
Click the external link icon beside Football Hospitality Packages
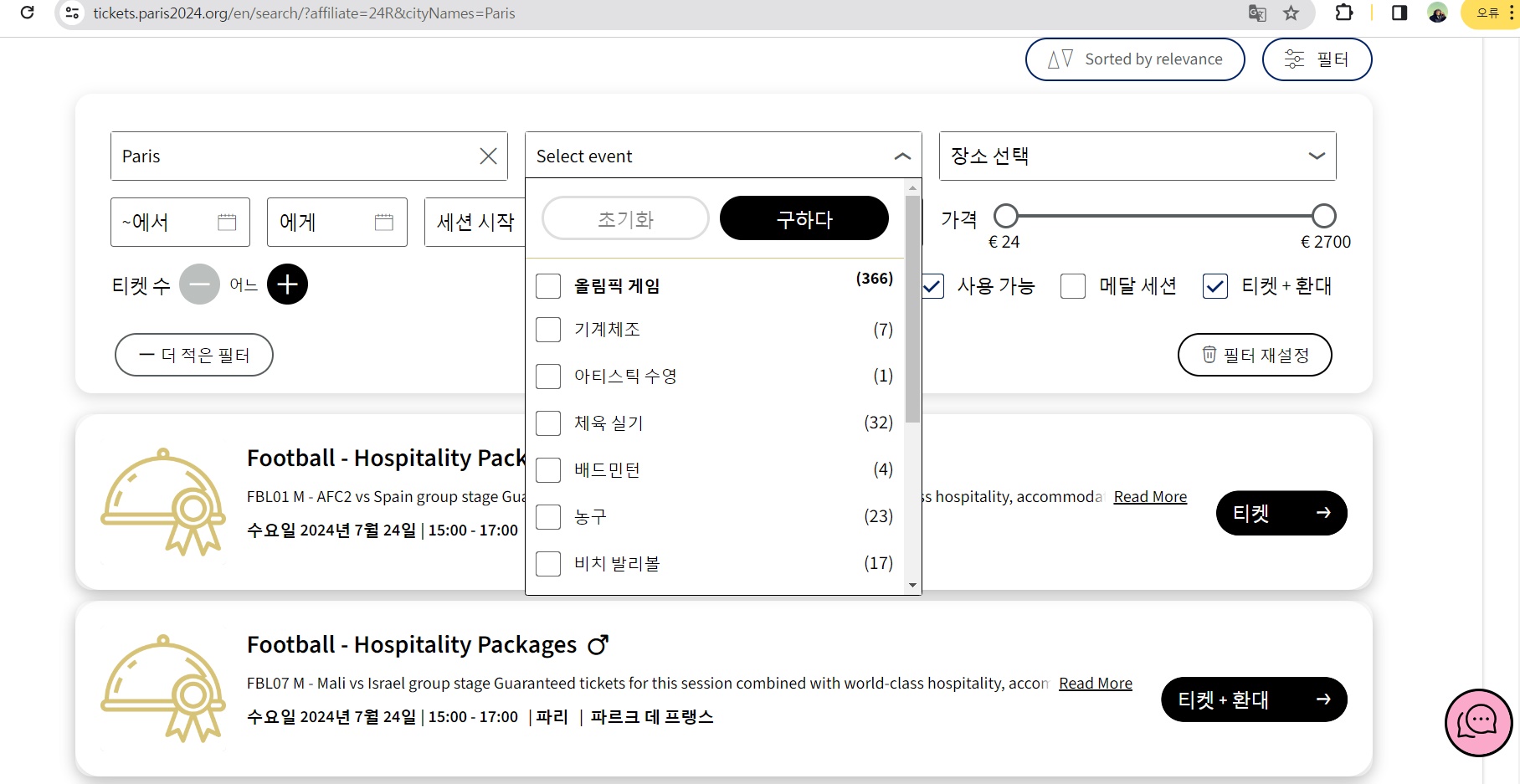[598, 644]
